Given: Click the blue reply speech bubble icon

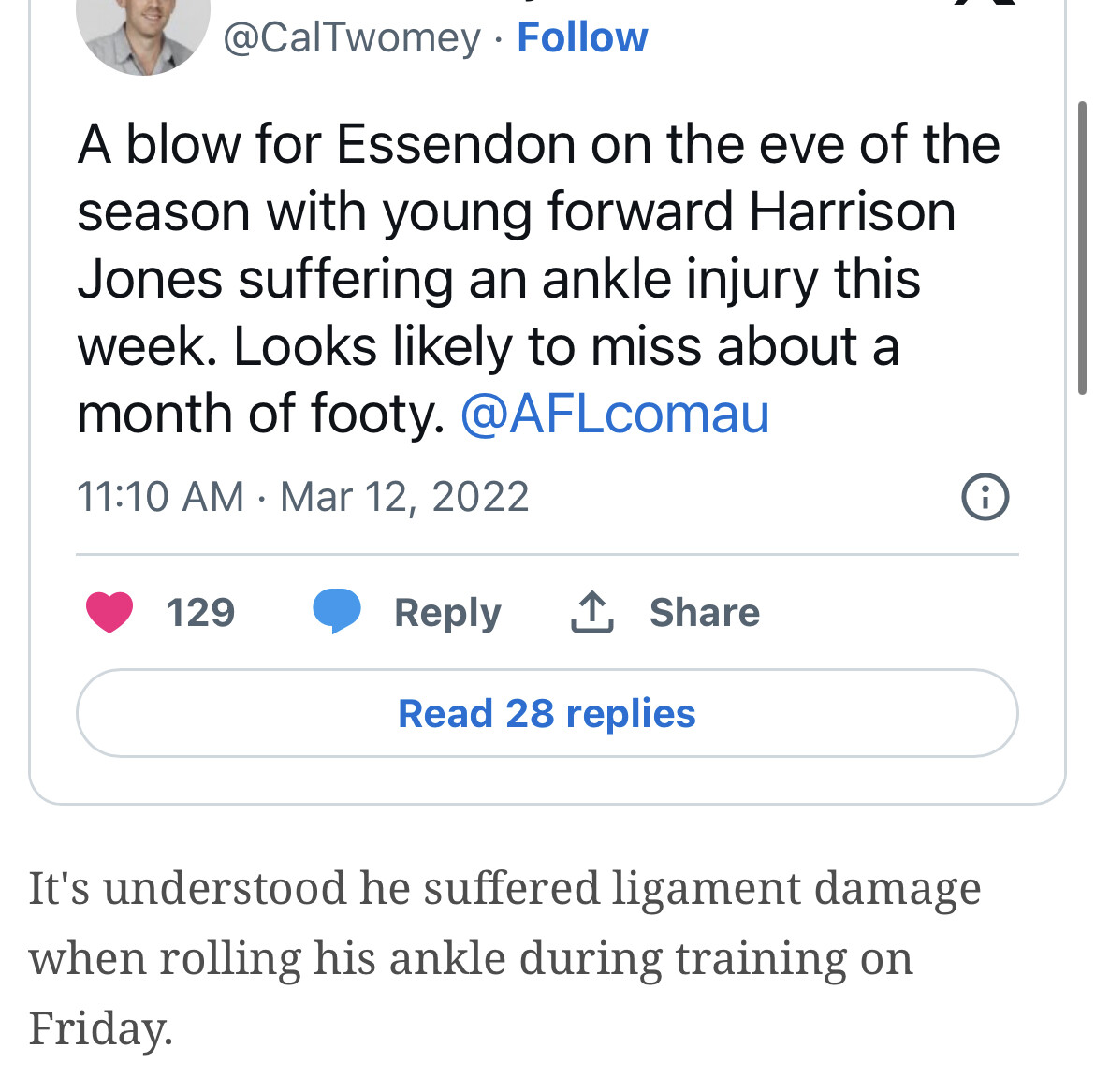Looking at the screenshot, I should pos(337,611).
